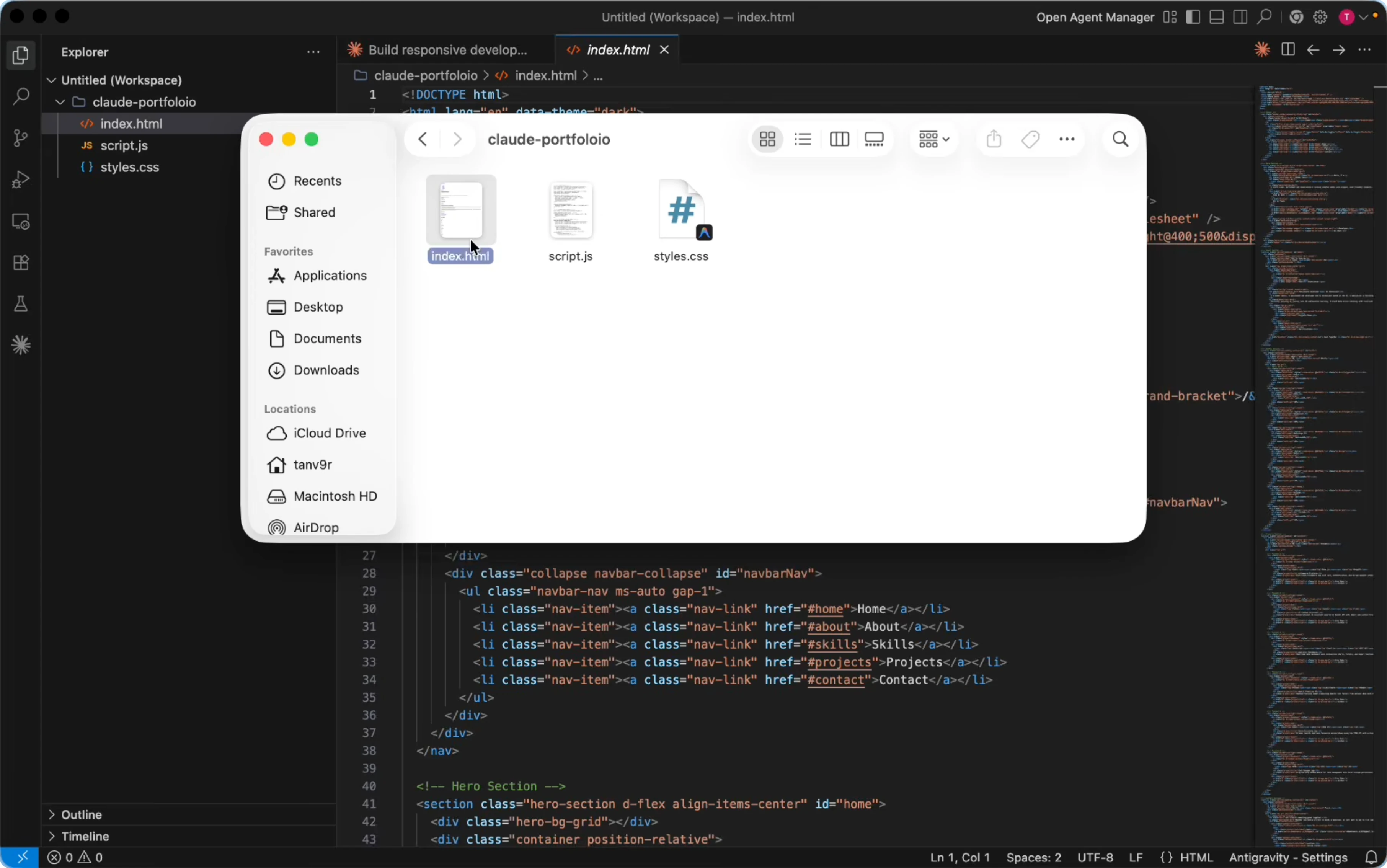Click the LF end-of-line status item

(x=1136, y=858)
